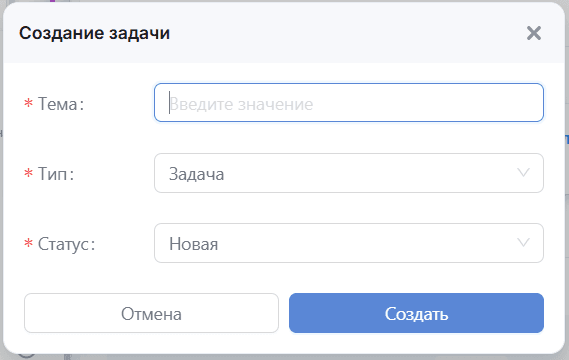
Task: Select the Новая value text in Статус
Action: pyautogui.click(x=193, y=244)
